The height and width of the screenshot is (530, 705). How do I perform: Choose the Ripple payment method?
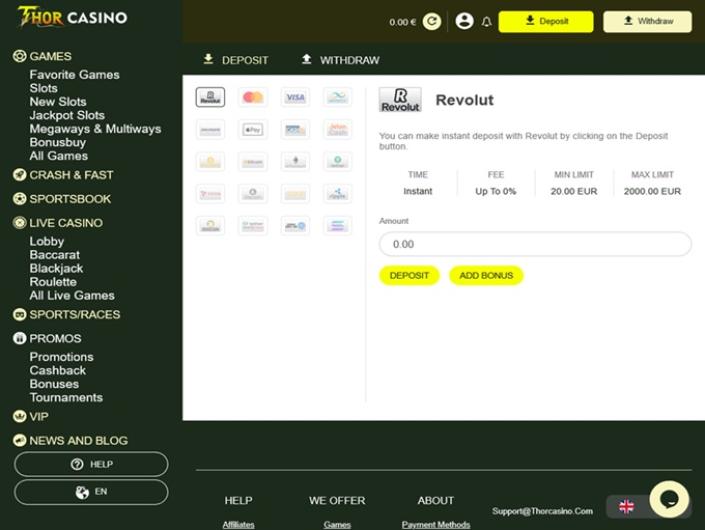pyautogui.click(x=338, y=193)
